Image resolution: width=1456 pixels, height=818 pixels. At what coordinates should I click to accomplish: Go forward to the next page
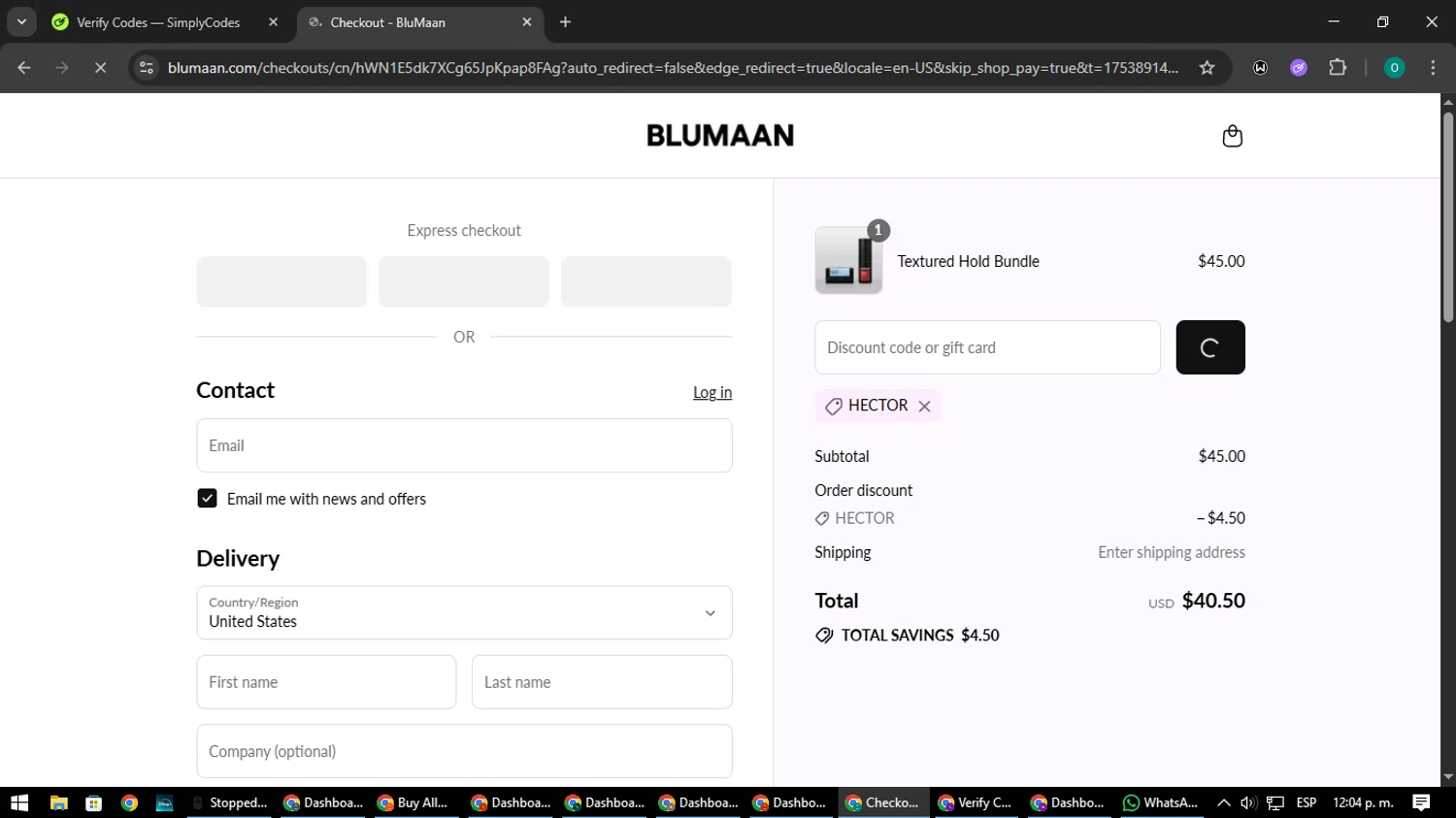[62, 68]
